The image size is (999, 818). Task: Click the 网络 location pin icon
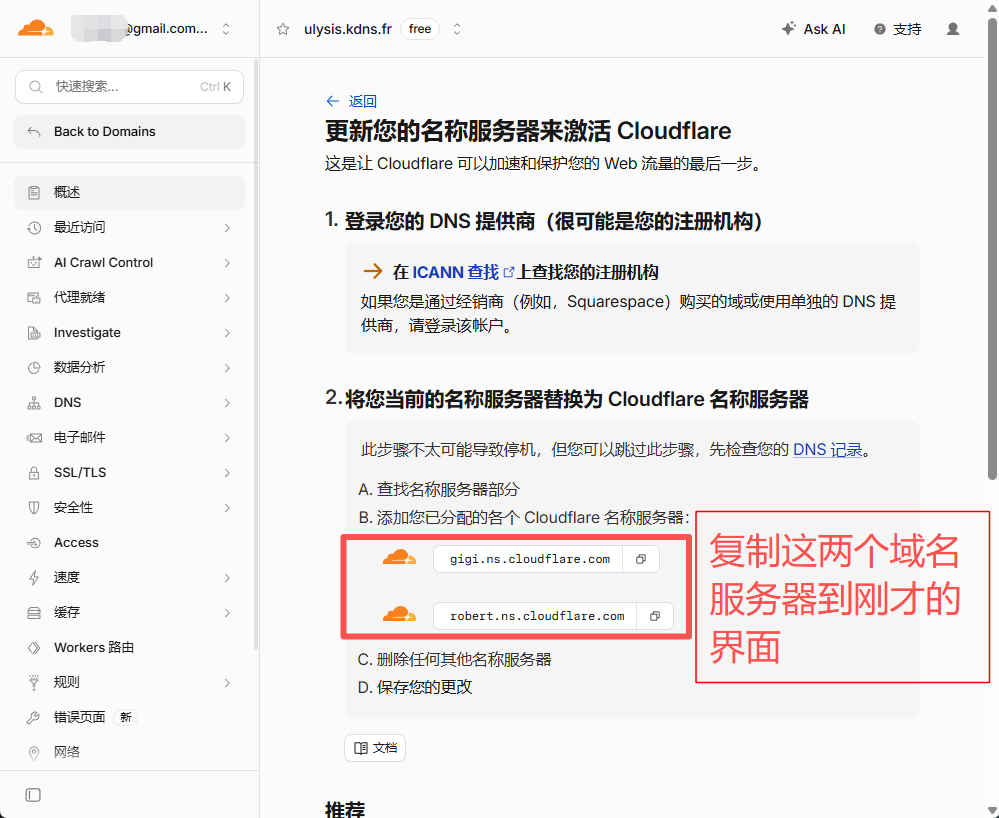[34, 753]
